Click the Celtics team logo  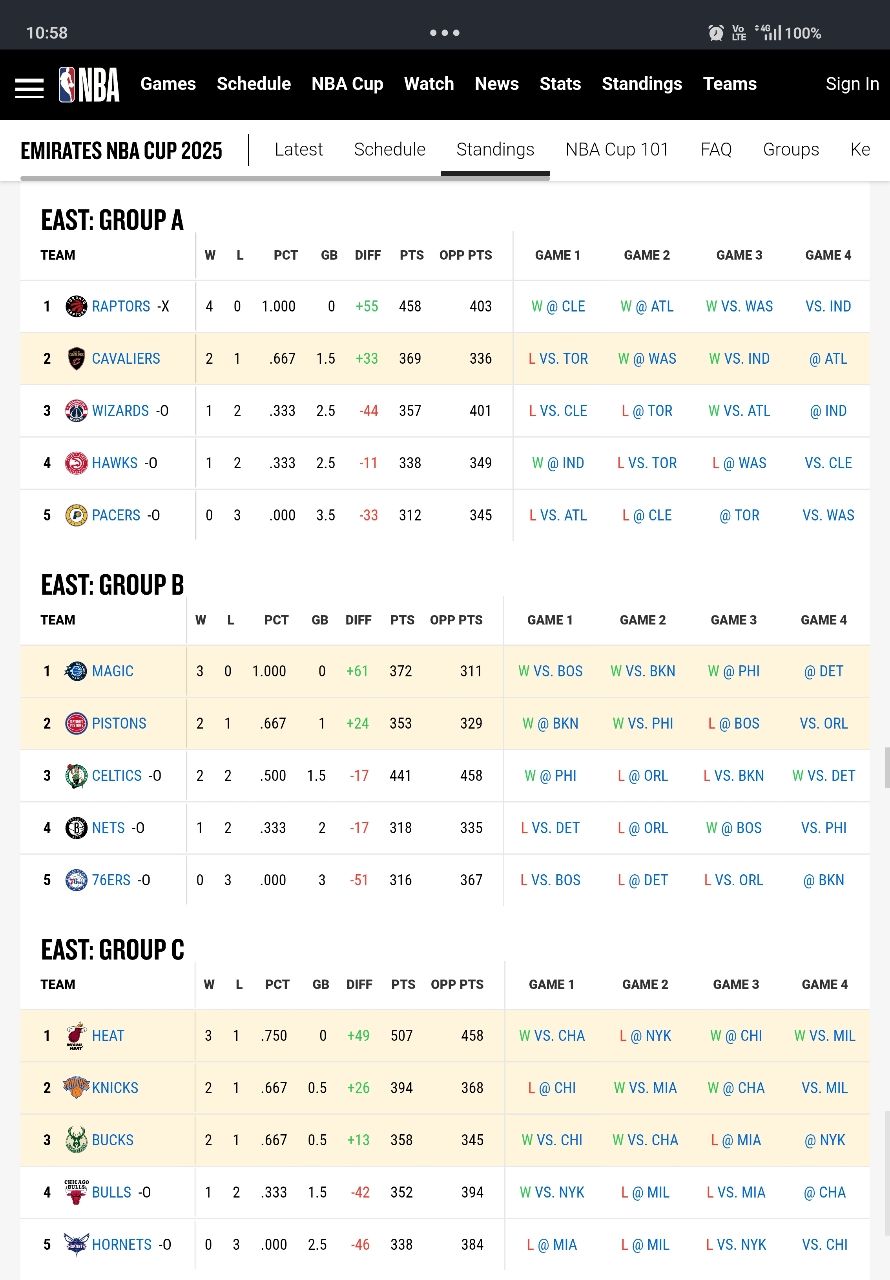[x=76, y=775]
